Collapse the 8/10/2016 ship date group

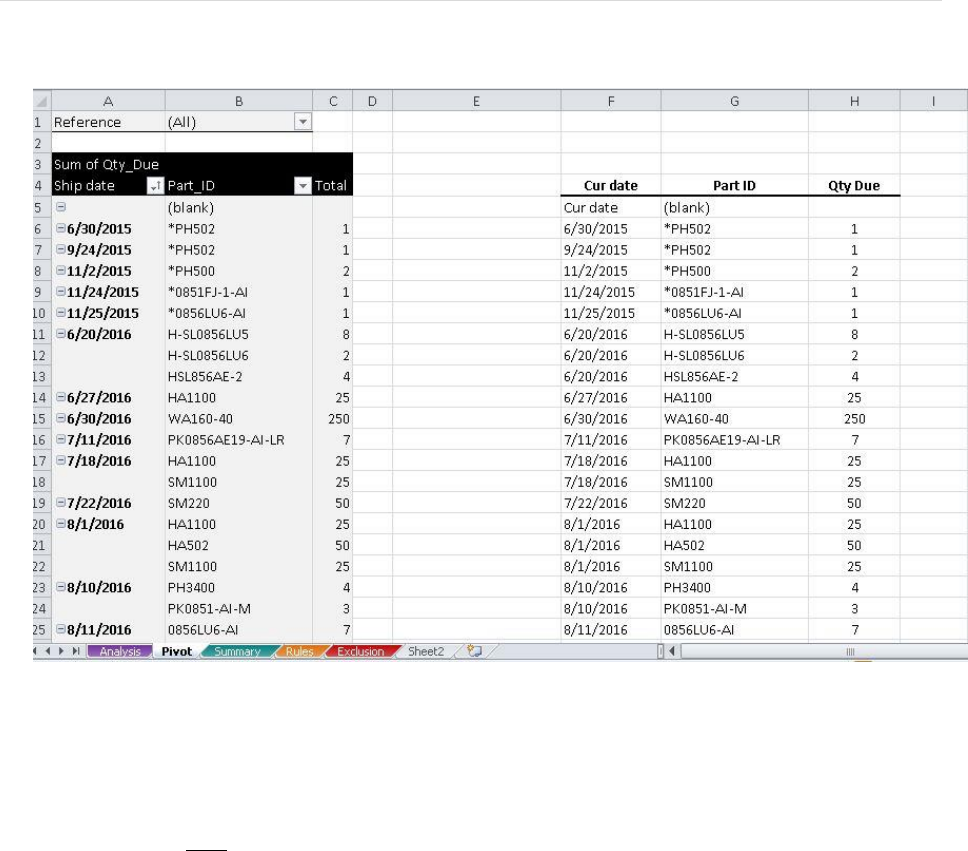pyautogui.click(x=60, y=587)
